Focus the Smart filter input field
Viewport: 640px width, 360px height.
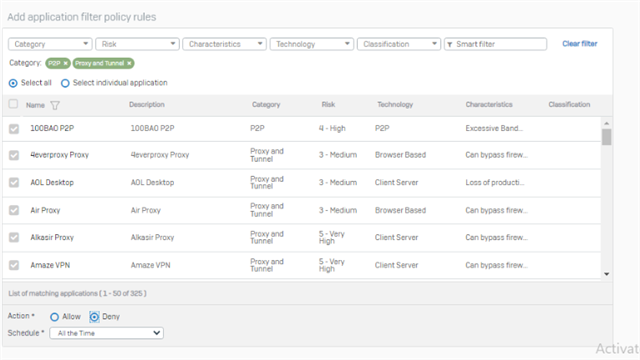[x=496, y=44]
